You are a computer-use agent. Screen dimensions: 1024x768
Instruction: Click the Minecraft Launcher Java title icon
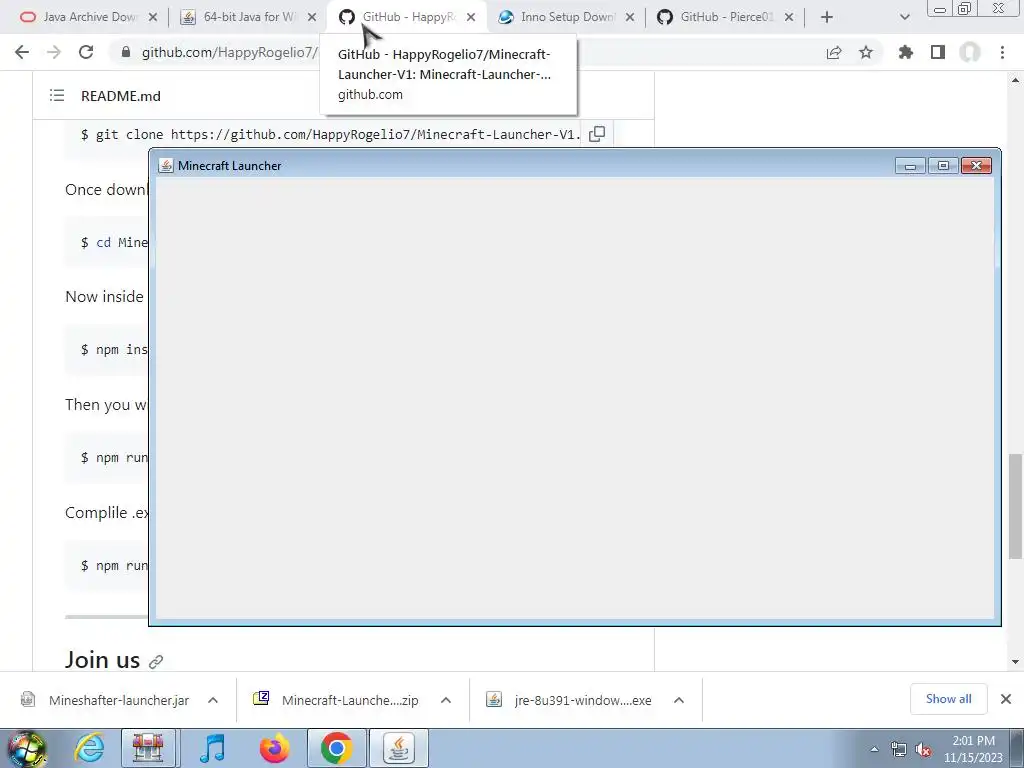166,166
